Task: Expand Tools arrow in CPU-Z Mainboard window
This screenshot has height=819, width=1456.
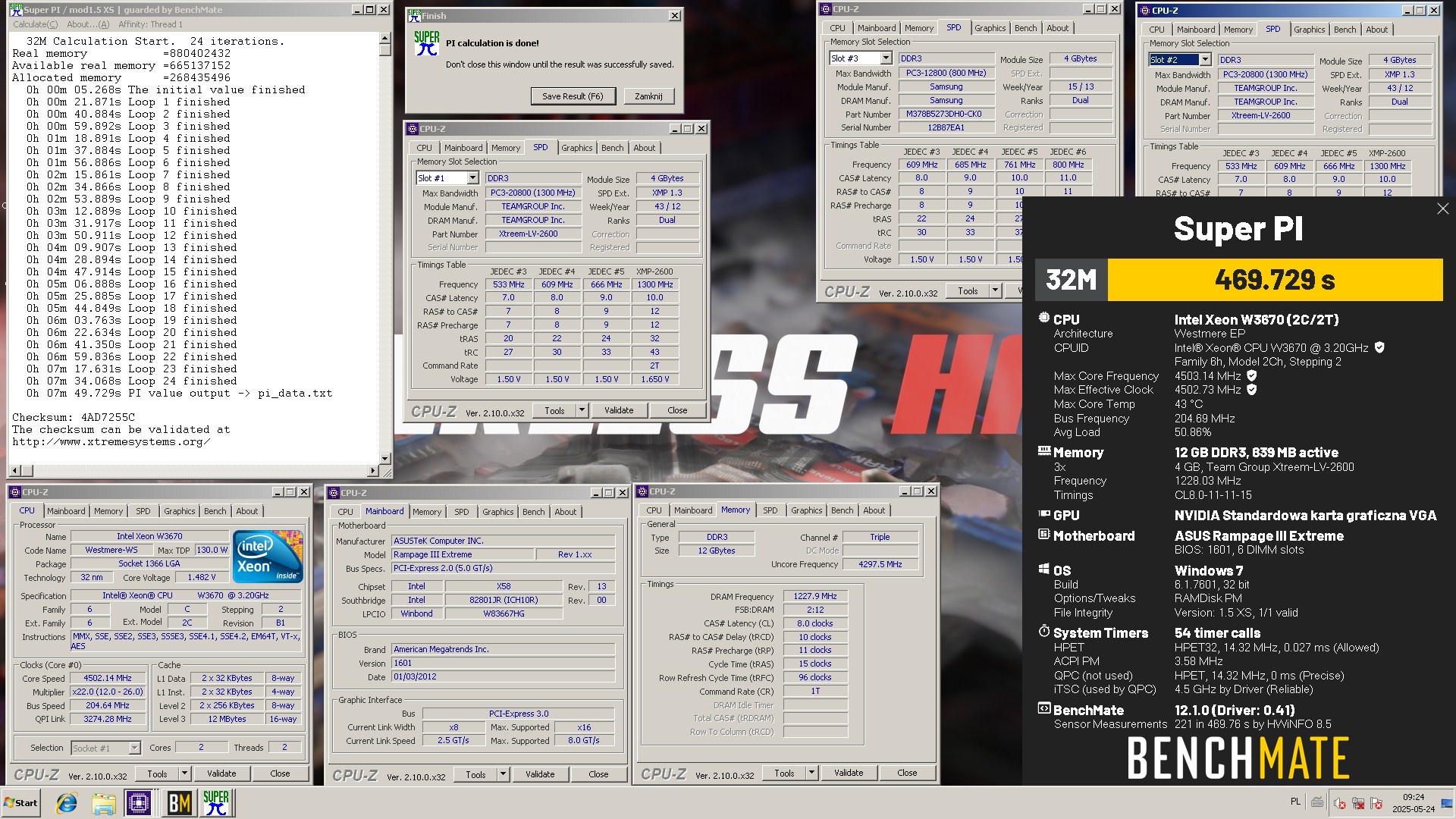Action: pos(503,774)
